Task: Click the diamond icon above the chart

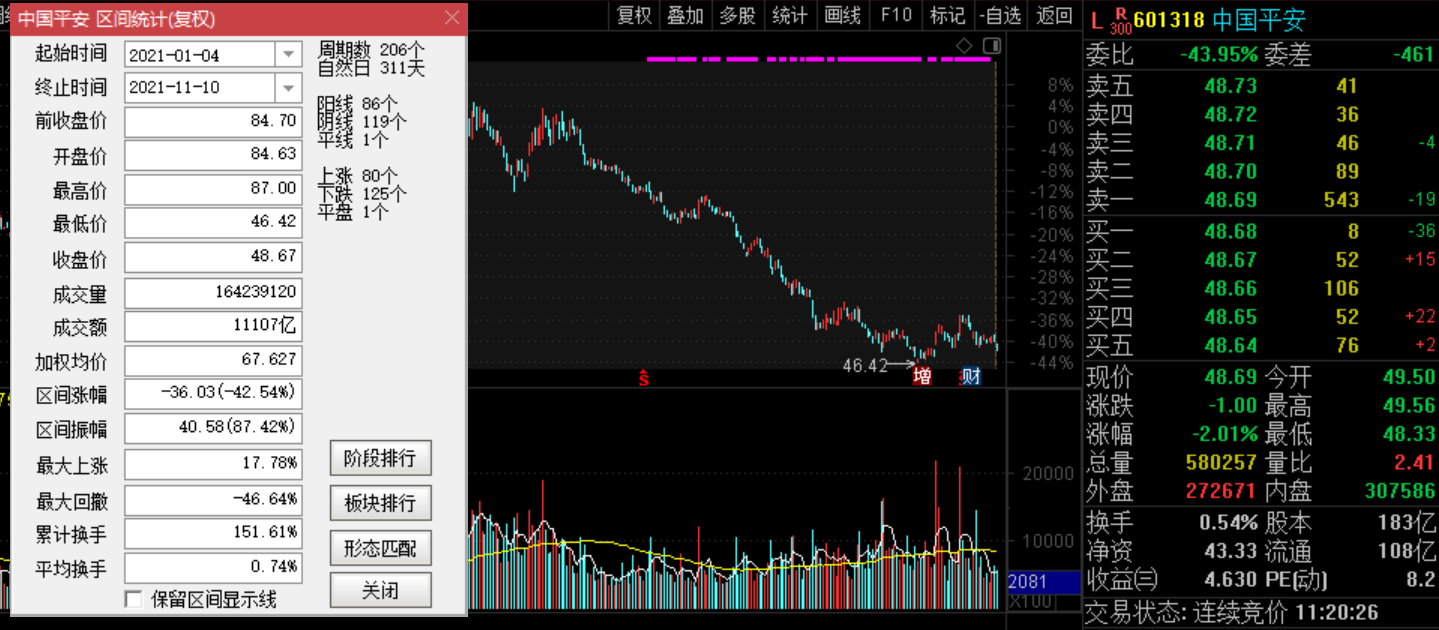Action: [x=964, y=46]
